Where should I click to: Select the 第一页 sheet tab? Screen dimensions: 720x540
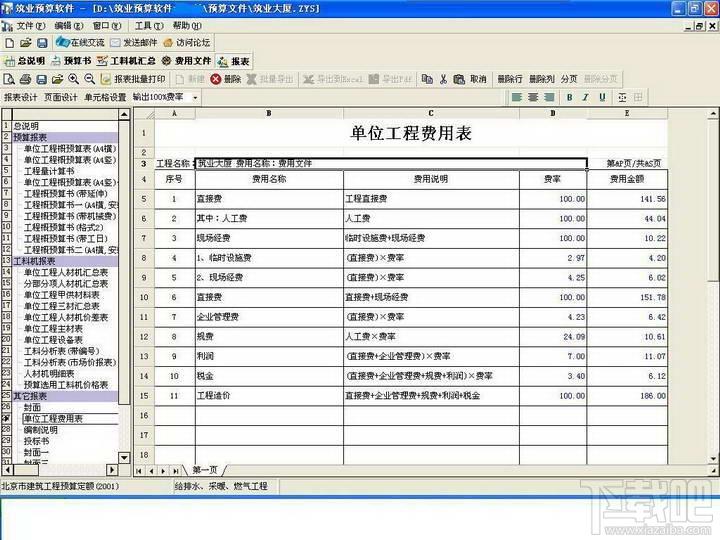[205, 470]
